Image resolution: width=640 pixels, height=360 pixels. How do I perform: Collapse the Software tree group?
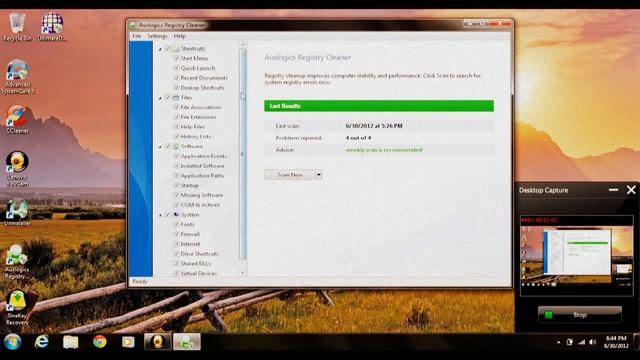(x=160, y=147)
